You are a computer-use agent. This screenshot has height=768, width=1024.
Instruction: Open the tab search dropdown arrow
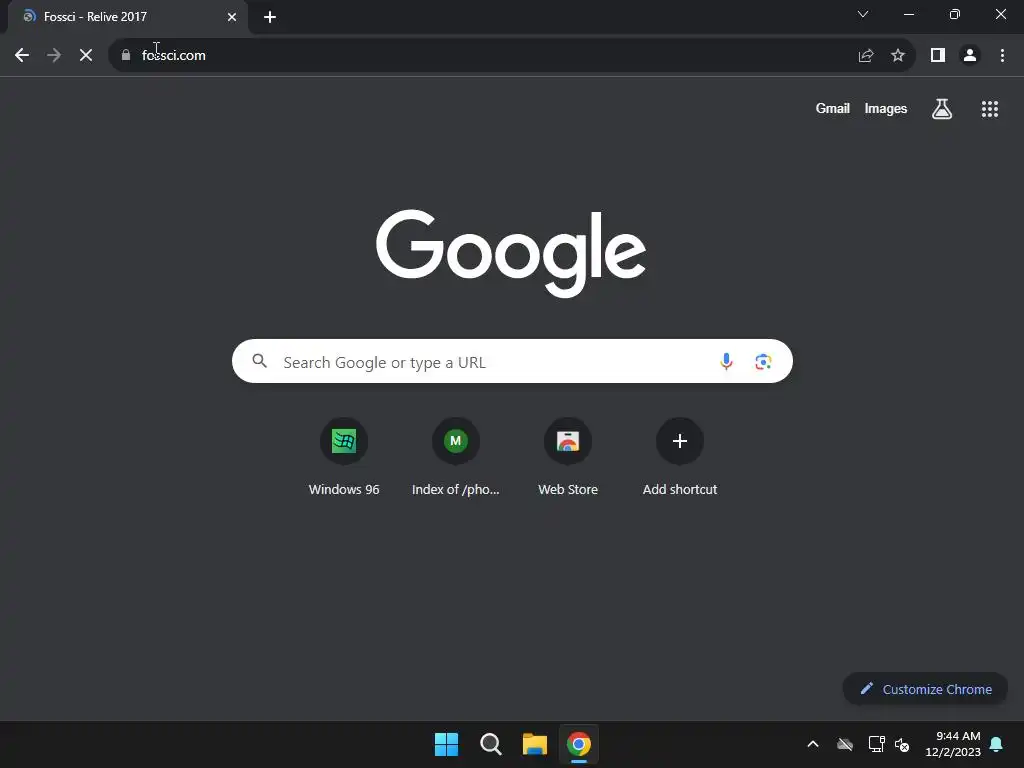[863, 14]
